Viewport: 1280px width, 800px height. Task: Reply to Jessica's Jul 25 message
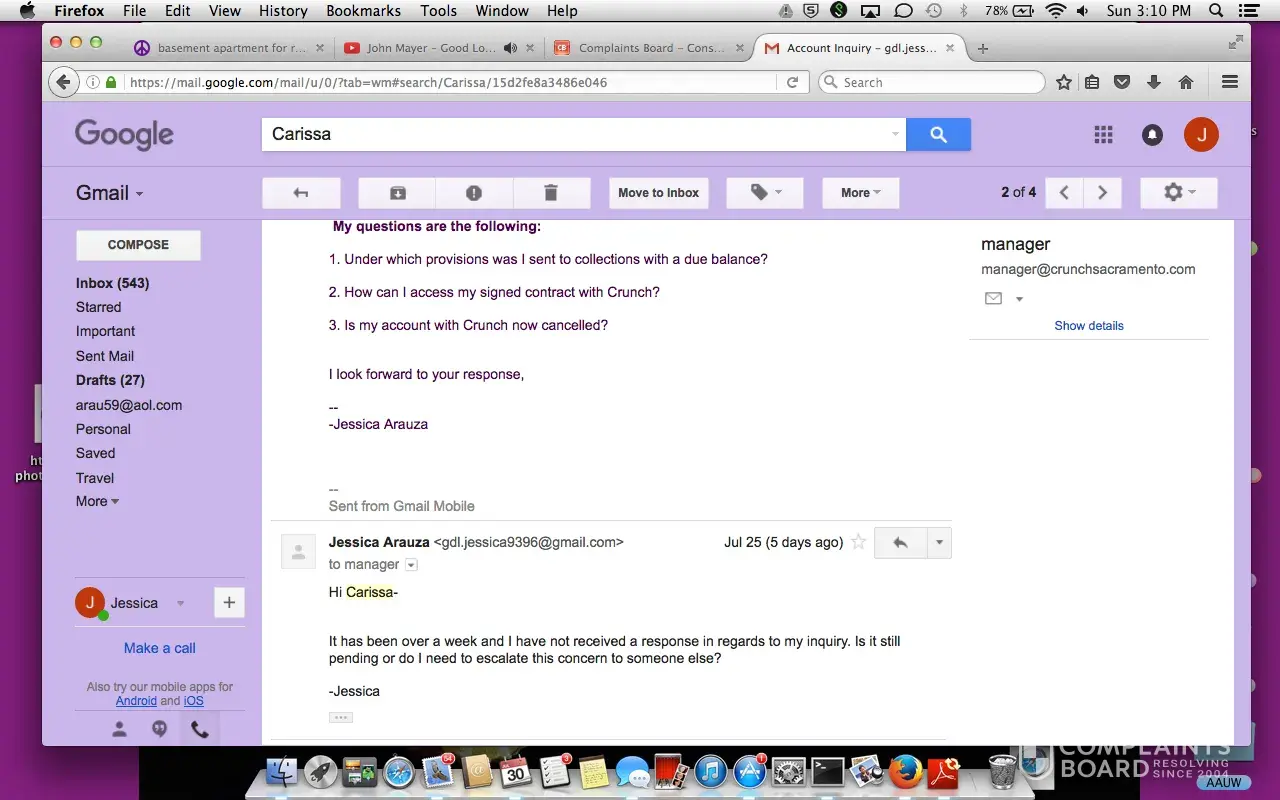coord(900,542)
